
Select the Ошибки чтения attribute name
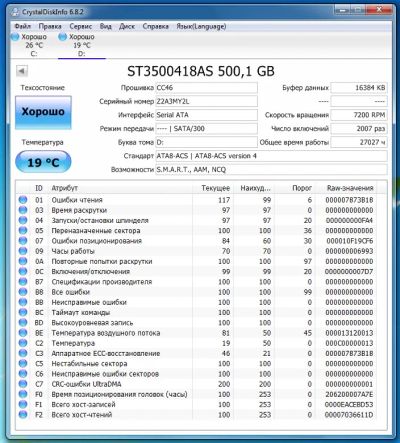click(x=77, y=200)
